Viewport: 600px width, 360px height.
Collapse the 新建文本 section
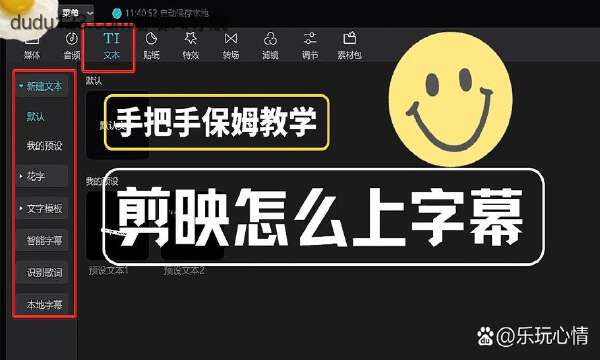click(x=42, y=86)
